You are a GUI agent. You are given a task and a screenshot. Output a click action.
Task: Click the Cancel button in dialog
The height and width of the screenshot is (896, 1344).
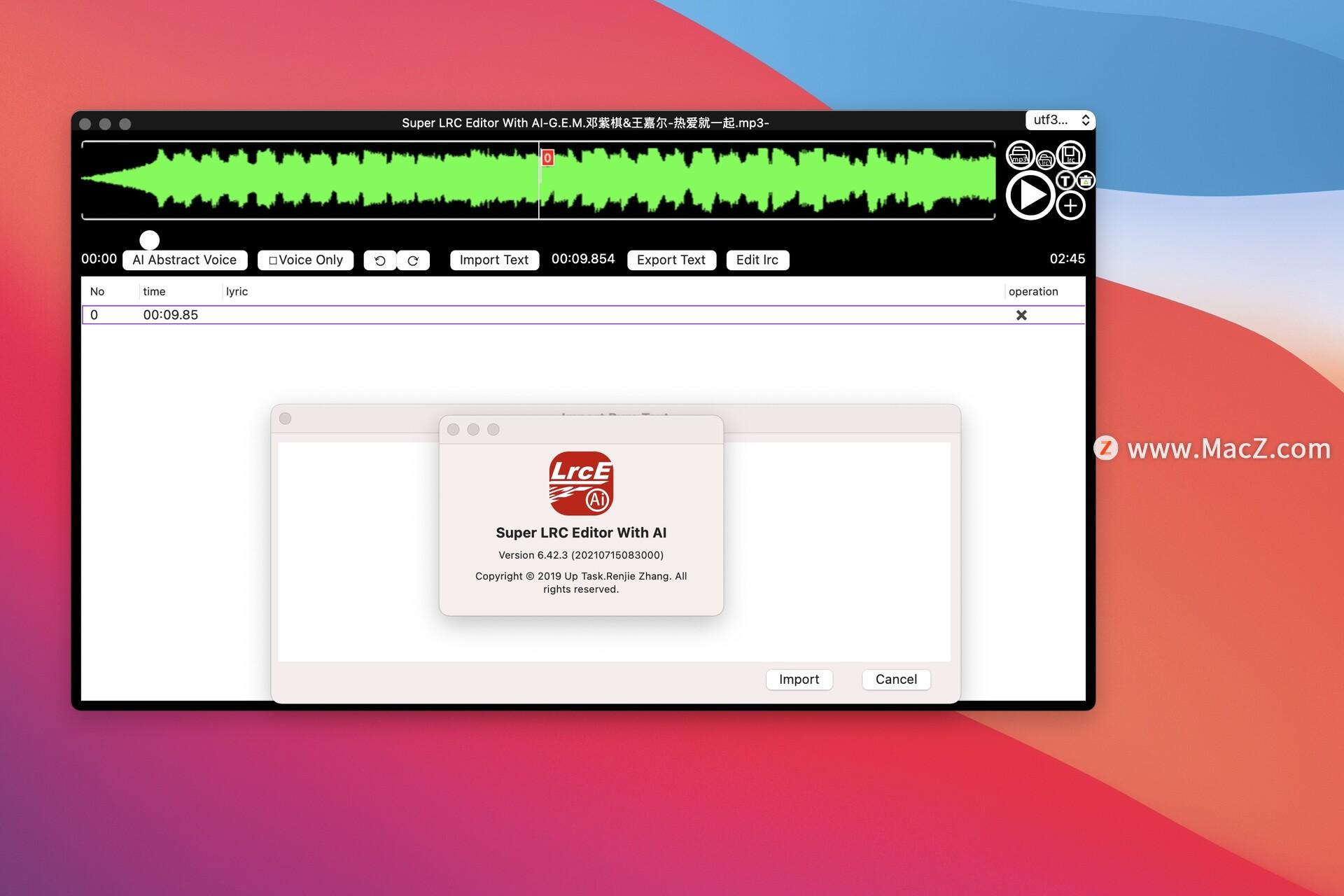[895, 678]
